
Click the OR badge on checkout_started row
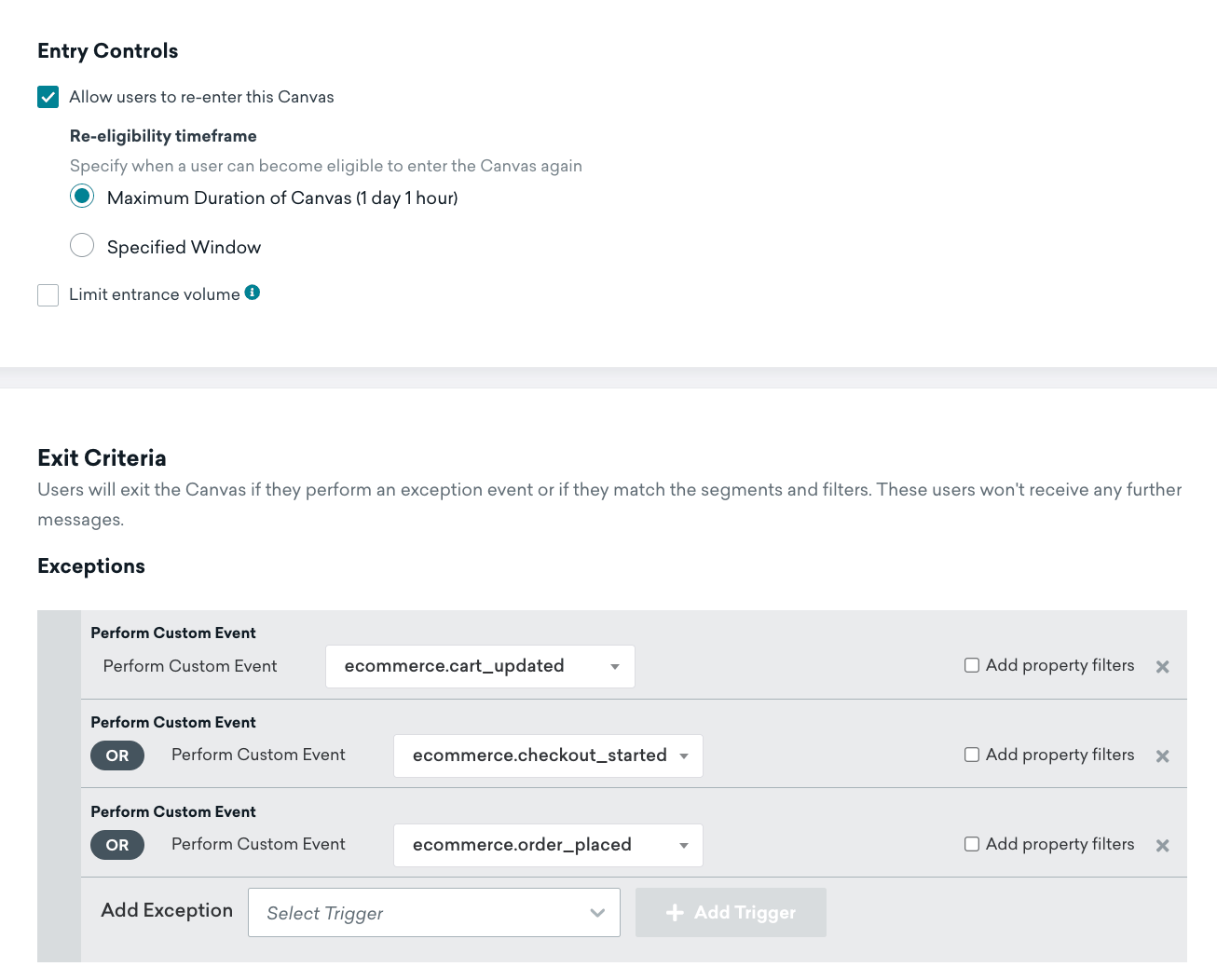117,755
